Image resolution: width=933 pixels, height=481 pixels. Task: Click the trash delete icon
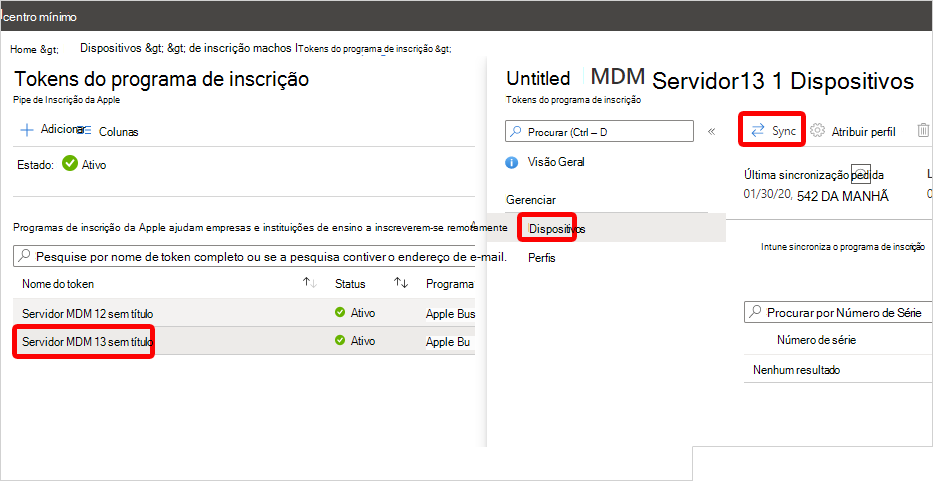[923, 131]
